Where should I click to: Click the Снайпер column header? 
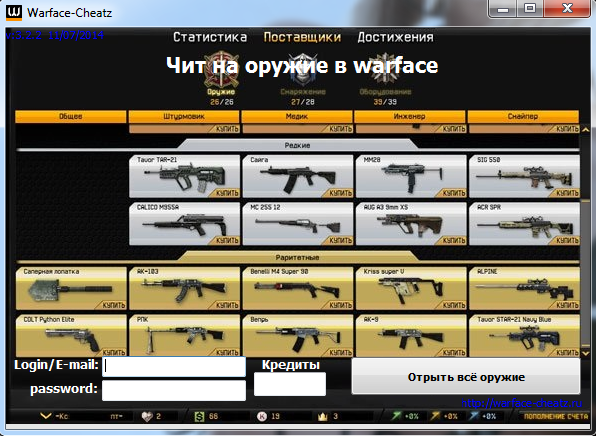pyautogui.click(x=523, y=116)
